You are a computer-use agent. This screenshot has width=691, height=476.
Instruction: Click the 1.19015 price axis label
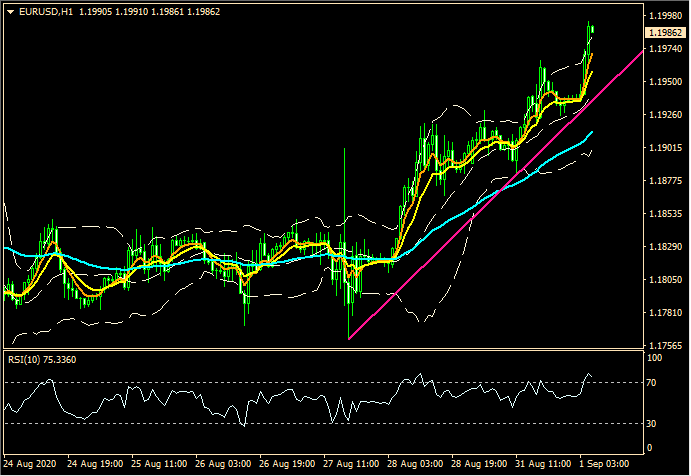665,148
